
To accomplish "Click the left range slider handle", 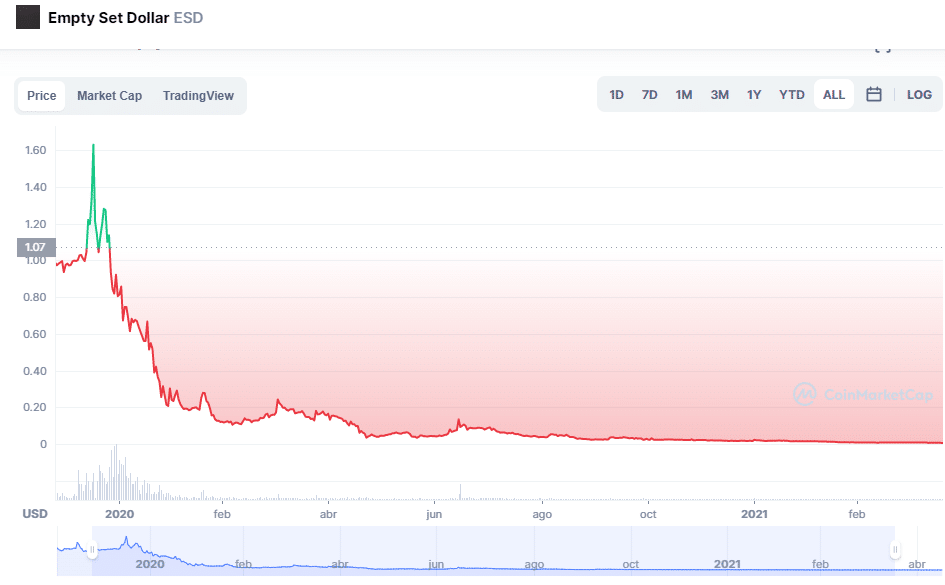I will coord(92,550).
